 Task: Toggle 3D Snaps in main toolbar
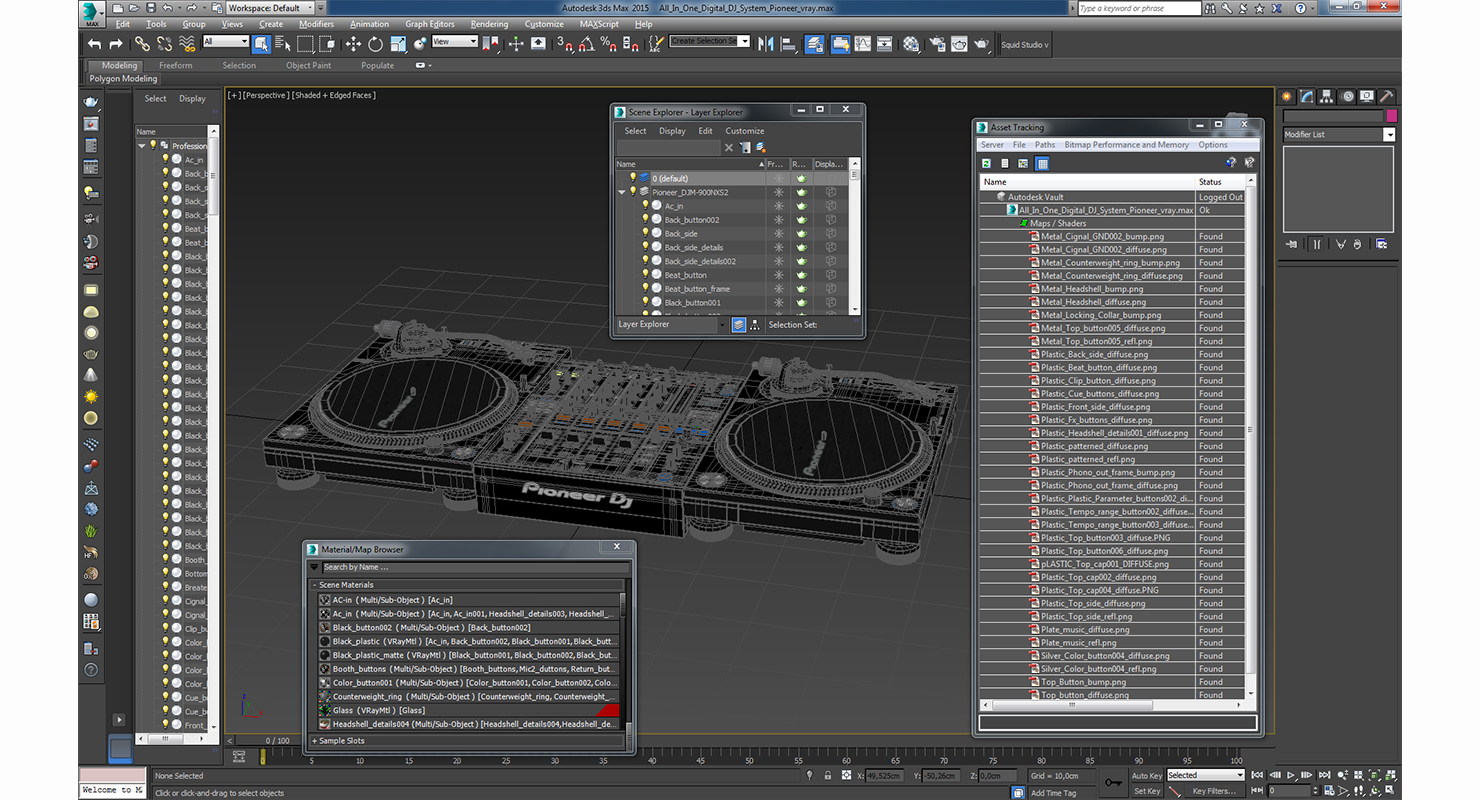tap(565, 44)
